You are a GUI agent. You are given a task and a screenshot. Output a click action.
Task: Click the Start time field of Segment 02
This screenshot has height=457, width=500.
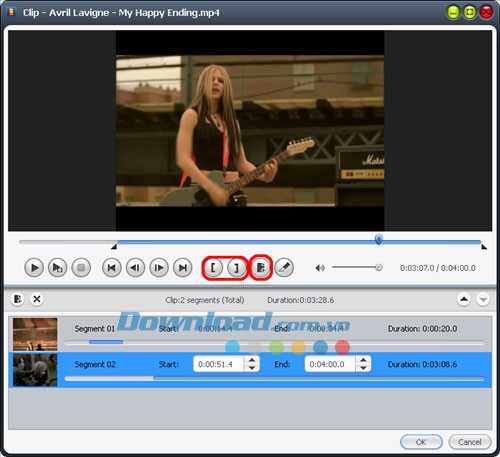click(219, 364)
